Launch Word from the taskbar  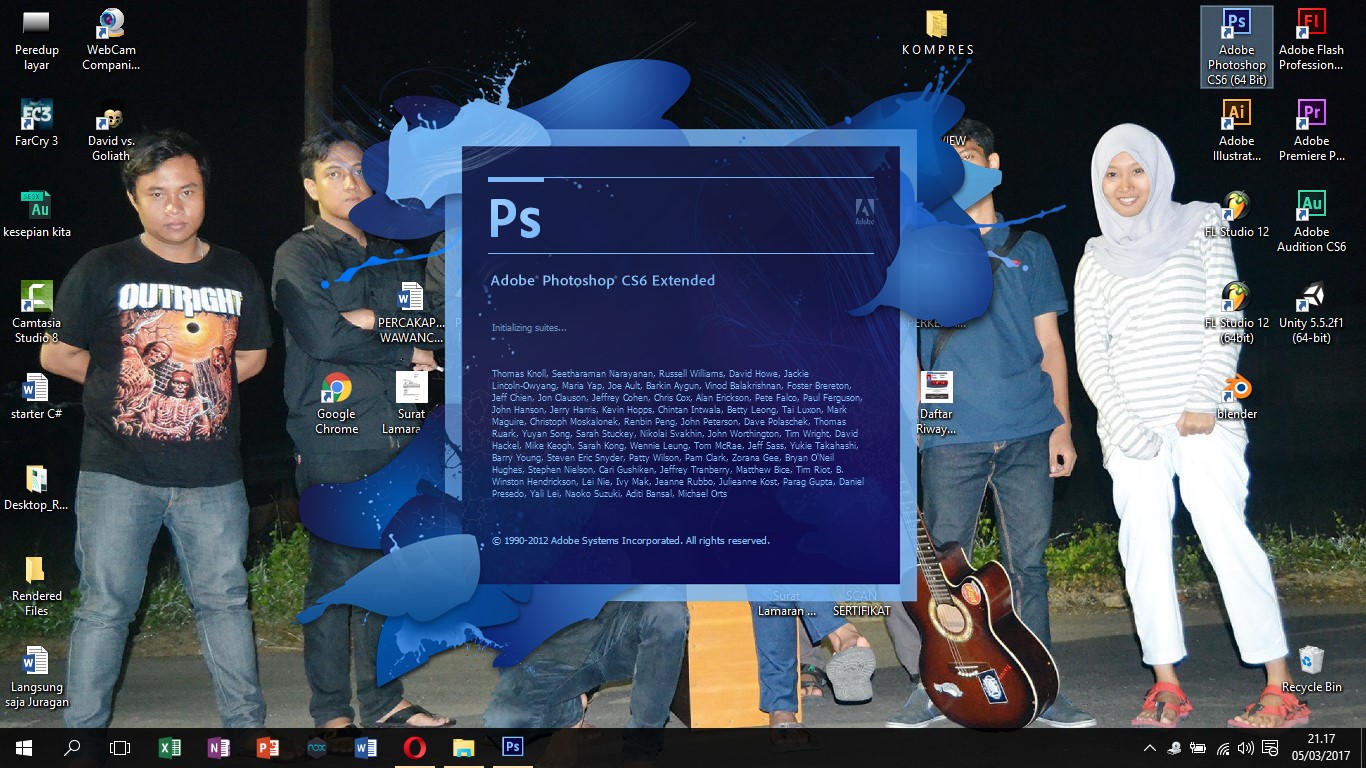(365, 747)
